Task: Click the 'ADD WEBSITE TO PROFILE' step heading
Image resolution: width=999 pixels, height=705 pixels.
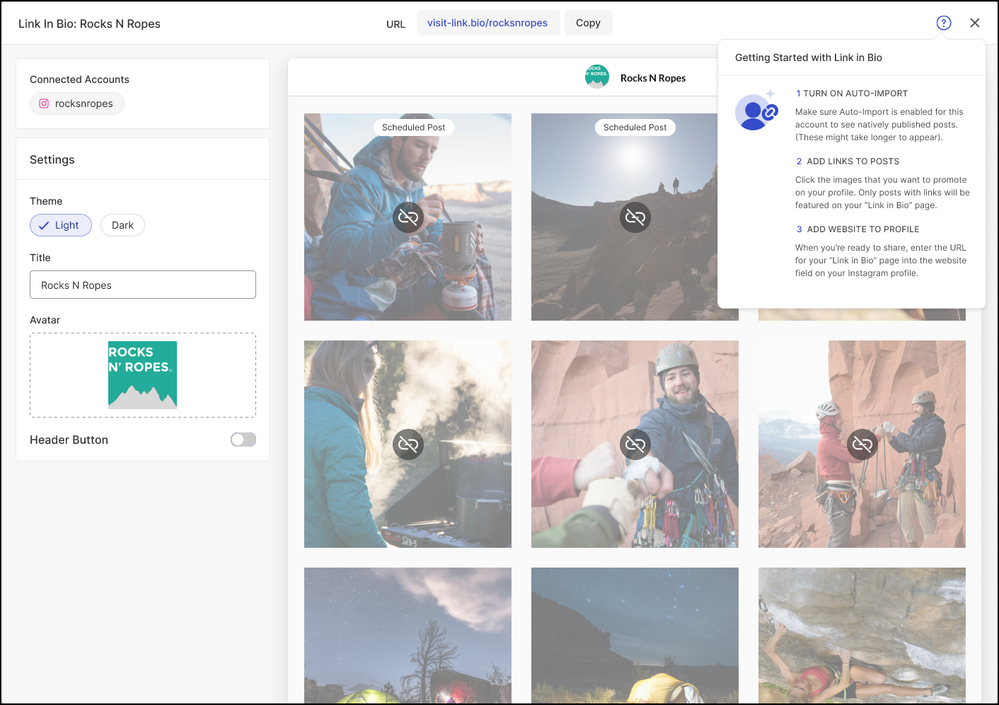Action: 858,229
